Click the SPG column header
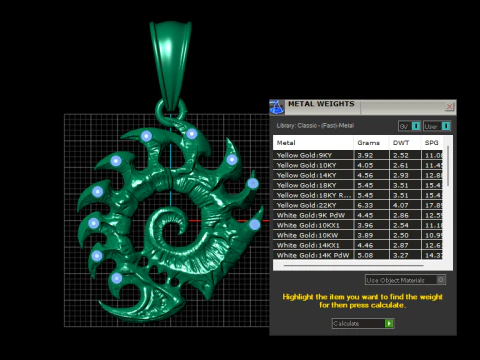The width and height of the screenshot is (480, 360). click(x=432, y=143)
